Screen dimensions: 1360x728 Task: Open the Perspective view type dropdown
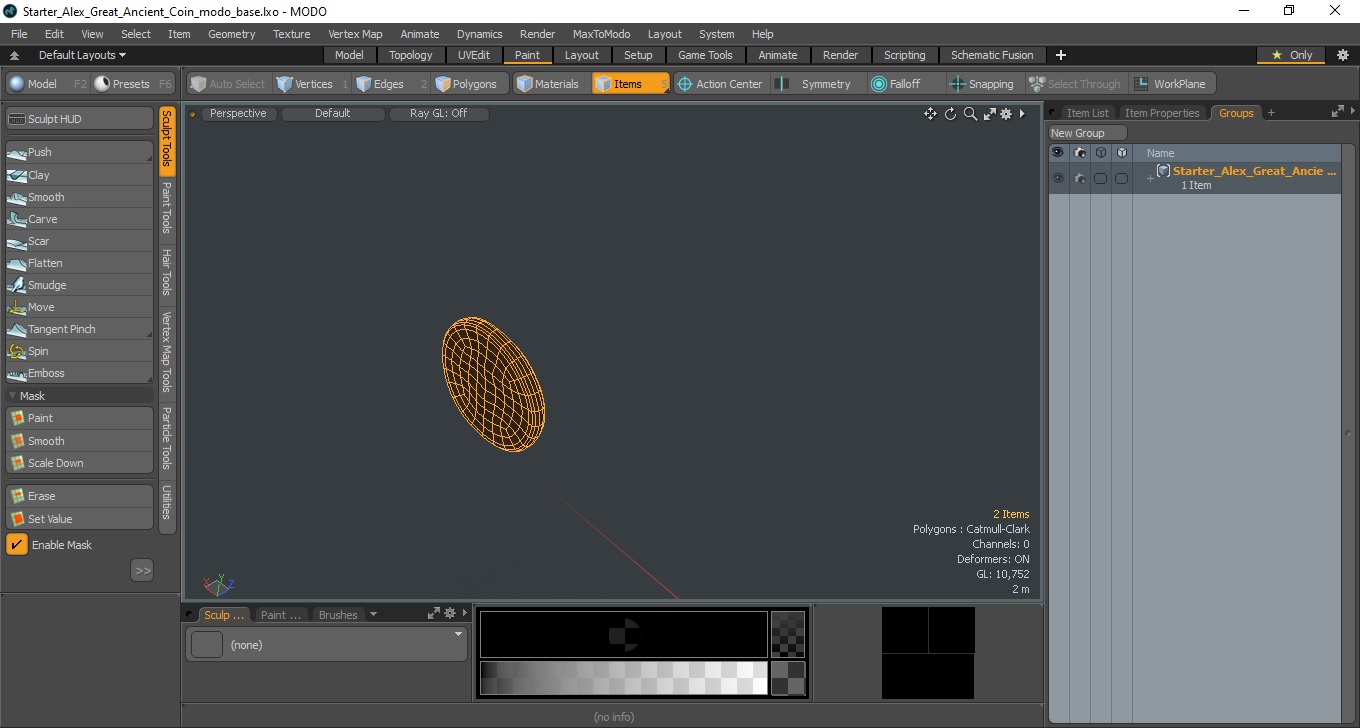(x=239, y=114)
